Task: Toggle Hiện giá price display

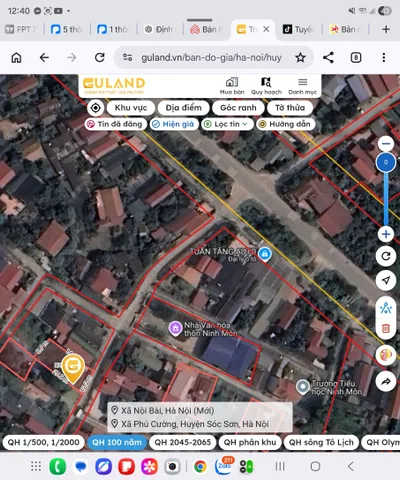Action: 174,124
